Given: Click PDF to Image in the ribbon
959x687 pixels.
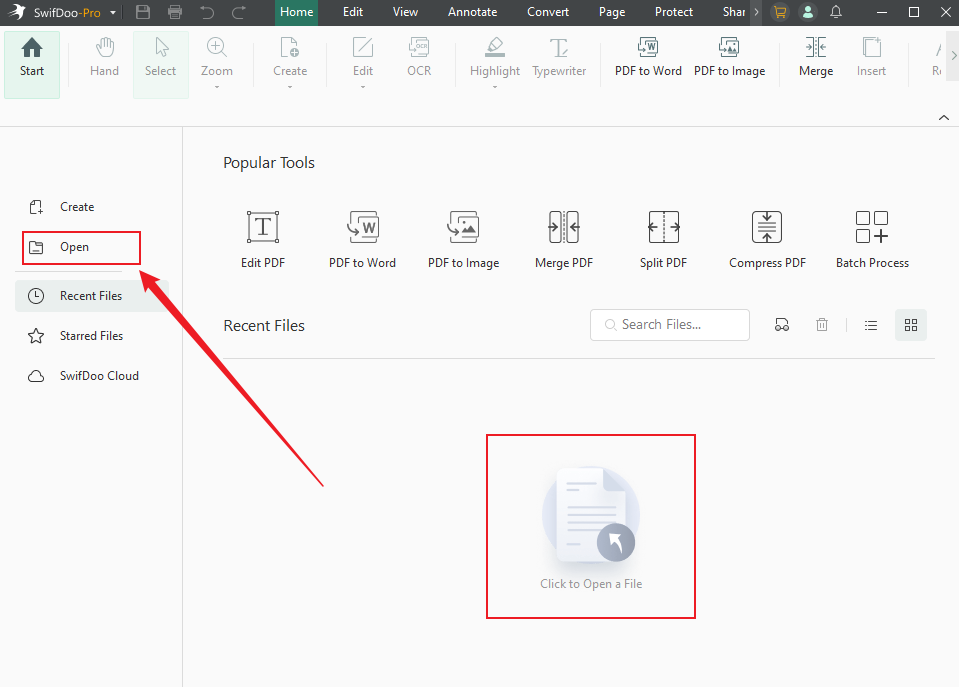Looking at the screenshot, I should 729,57.
